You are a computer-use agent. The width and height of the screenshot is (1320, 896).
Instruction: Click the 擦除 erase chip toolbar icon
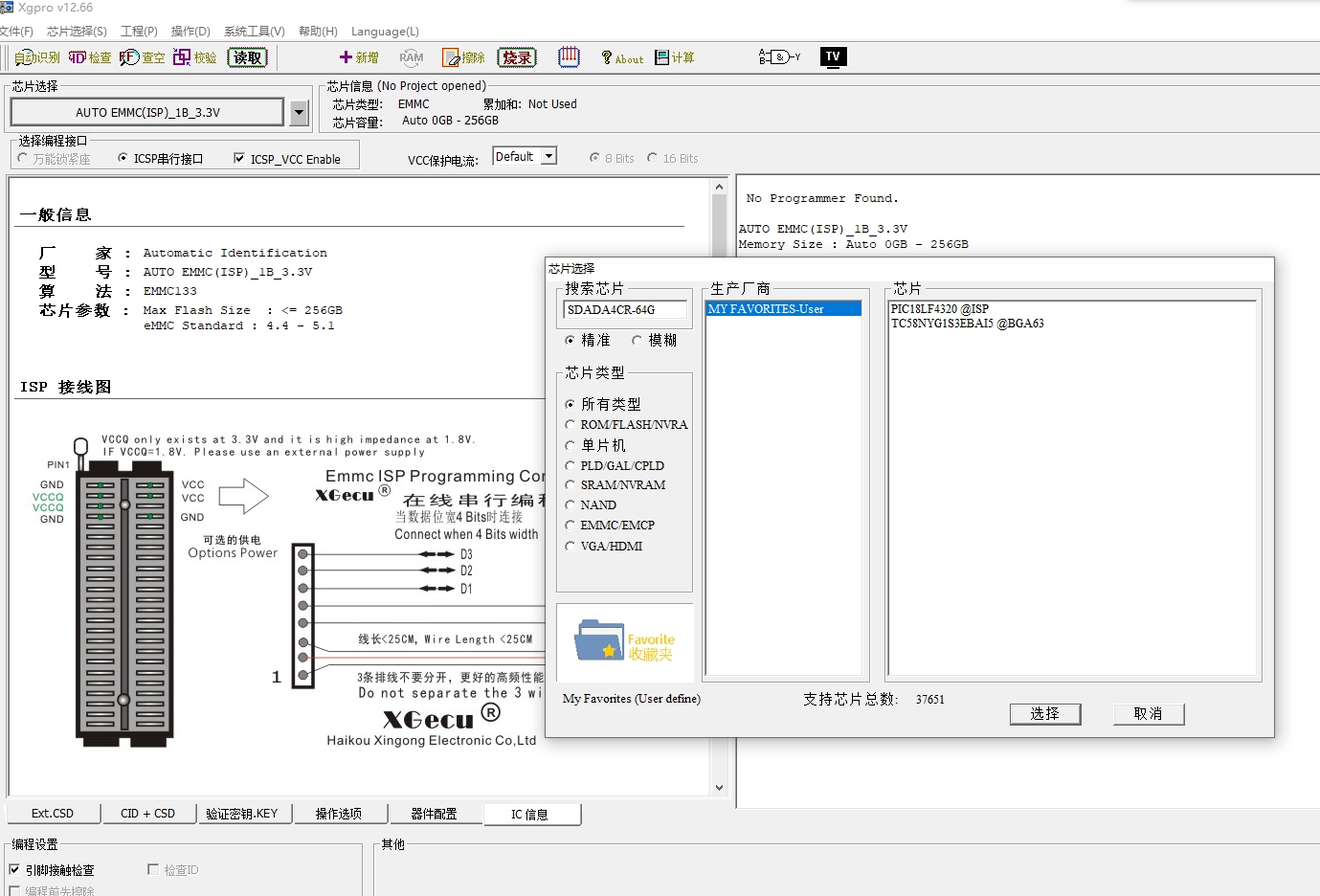pos(464,57)
